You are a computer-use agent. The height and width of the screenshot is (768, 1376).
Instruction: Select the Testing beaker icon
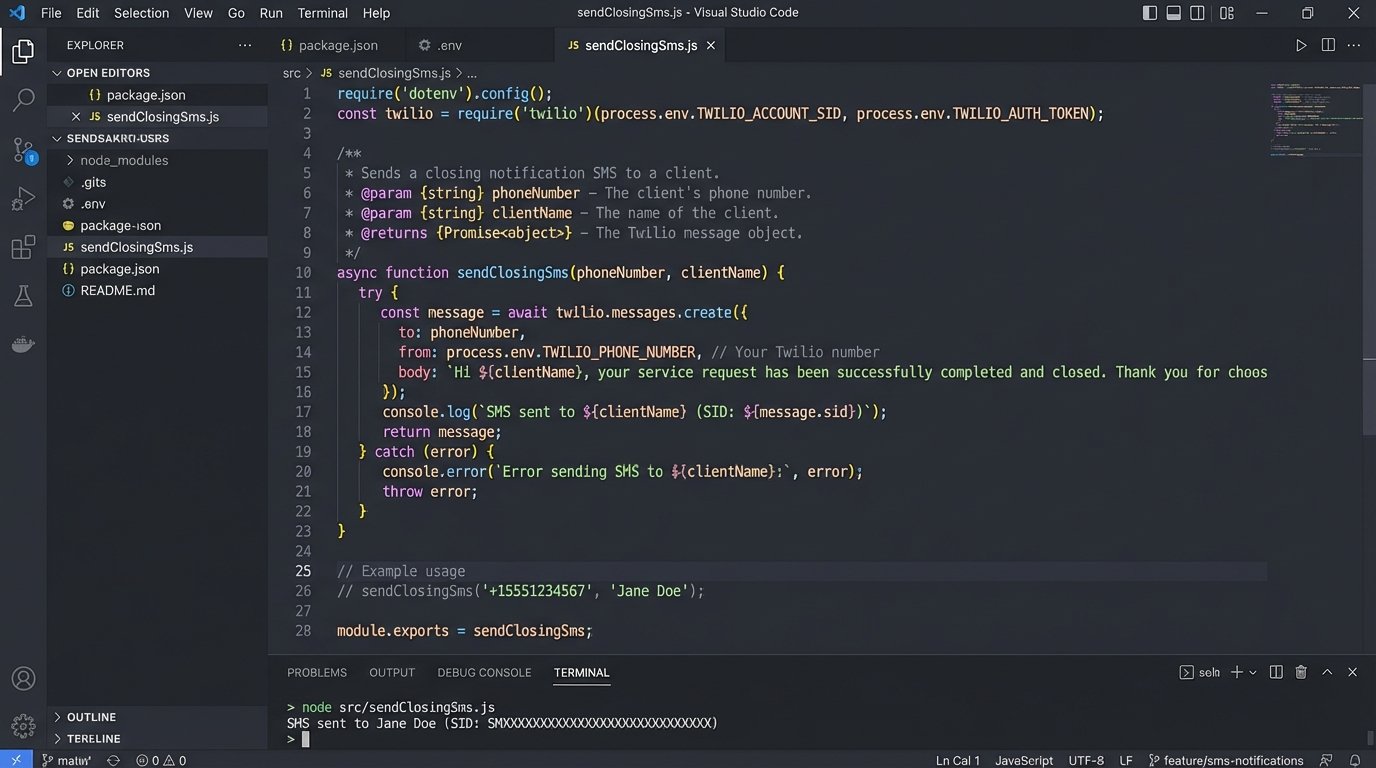[x=22, y=295]
